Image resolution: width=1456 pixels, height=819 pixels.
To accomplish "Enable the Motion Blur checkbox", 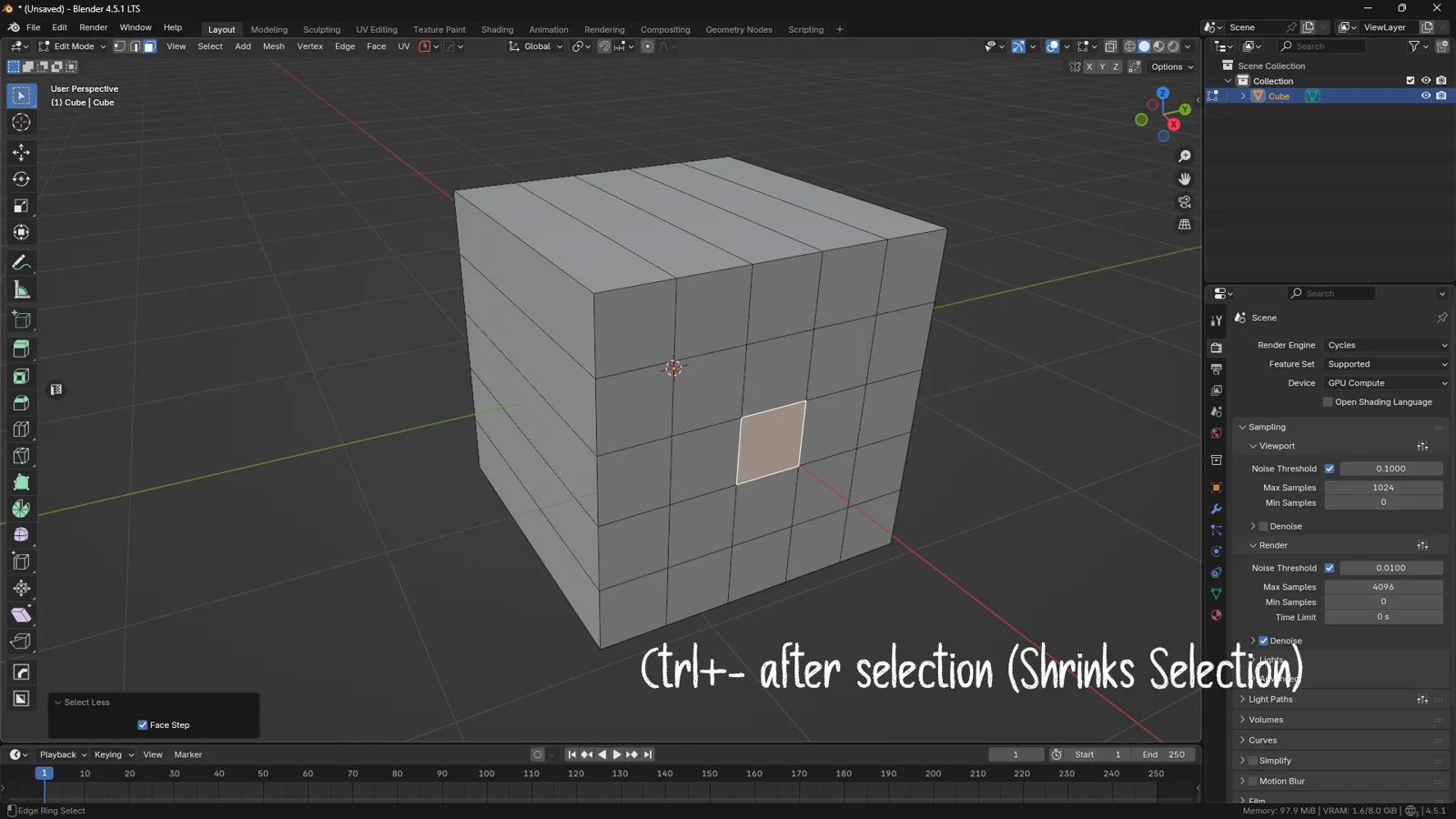I will tap(1253, 781).
